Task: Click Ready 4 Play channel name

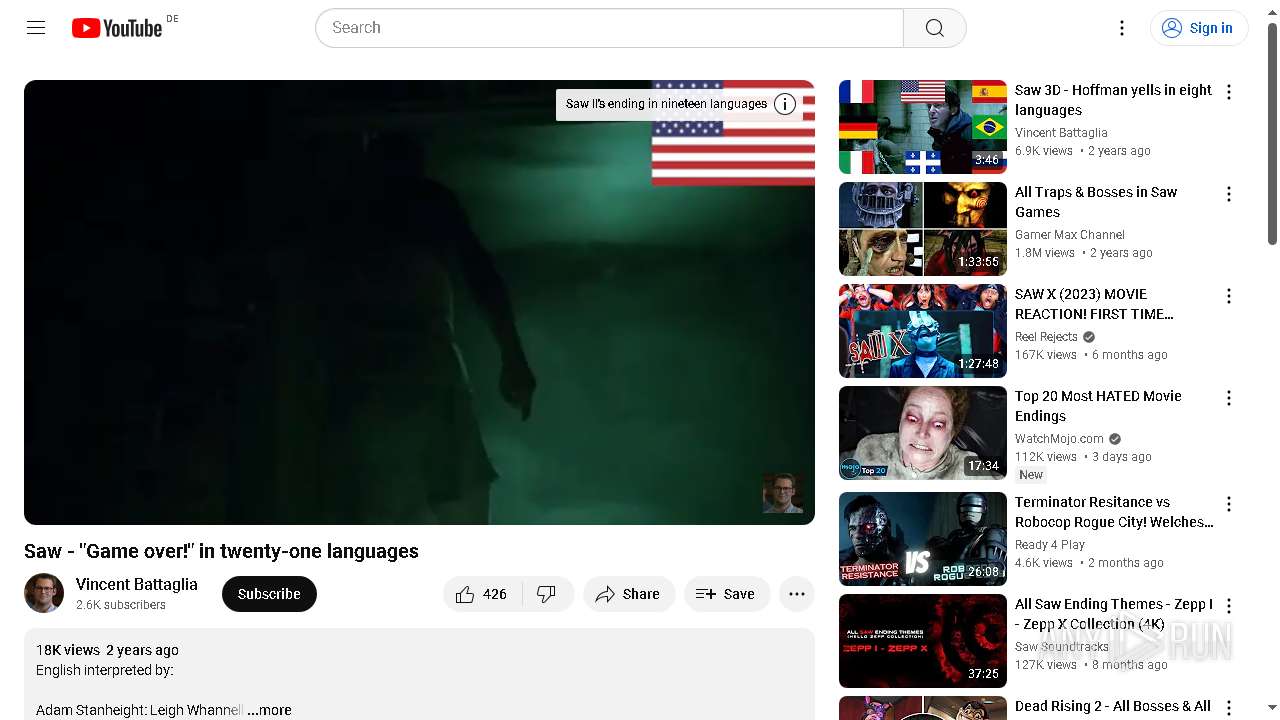Action: (x=1050, y=545)
